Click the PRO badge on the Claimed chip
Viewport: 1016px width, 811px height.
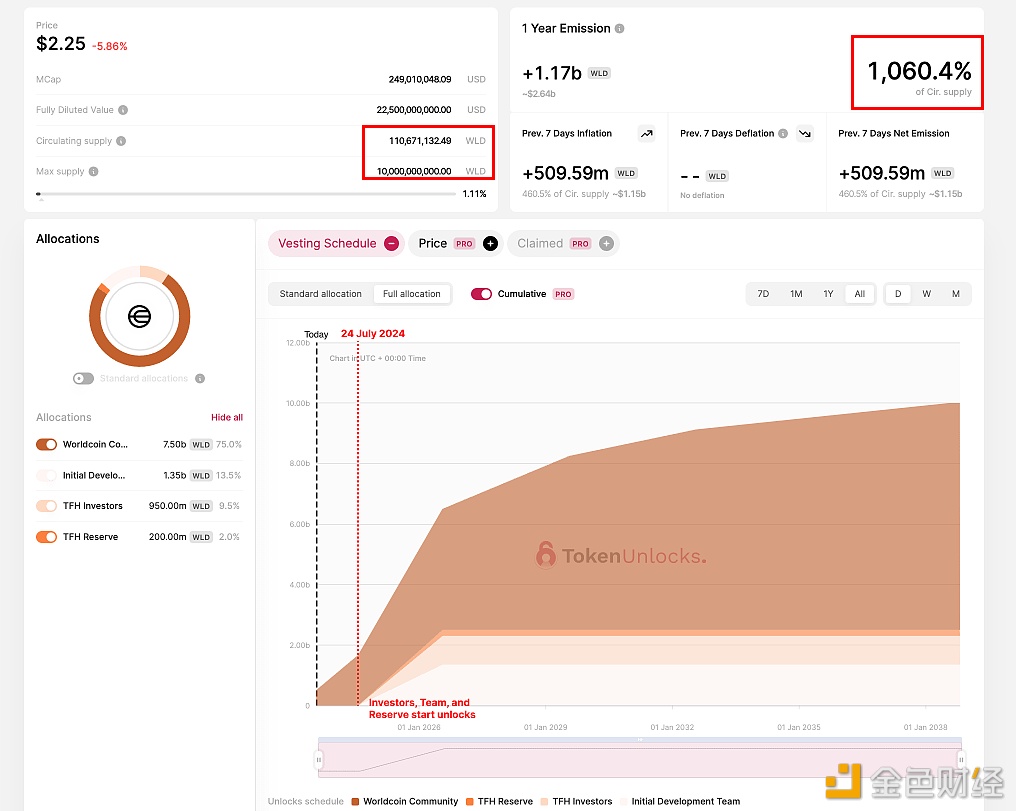[580, 244]
